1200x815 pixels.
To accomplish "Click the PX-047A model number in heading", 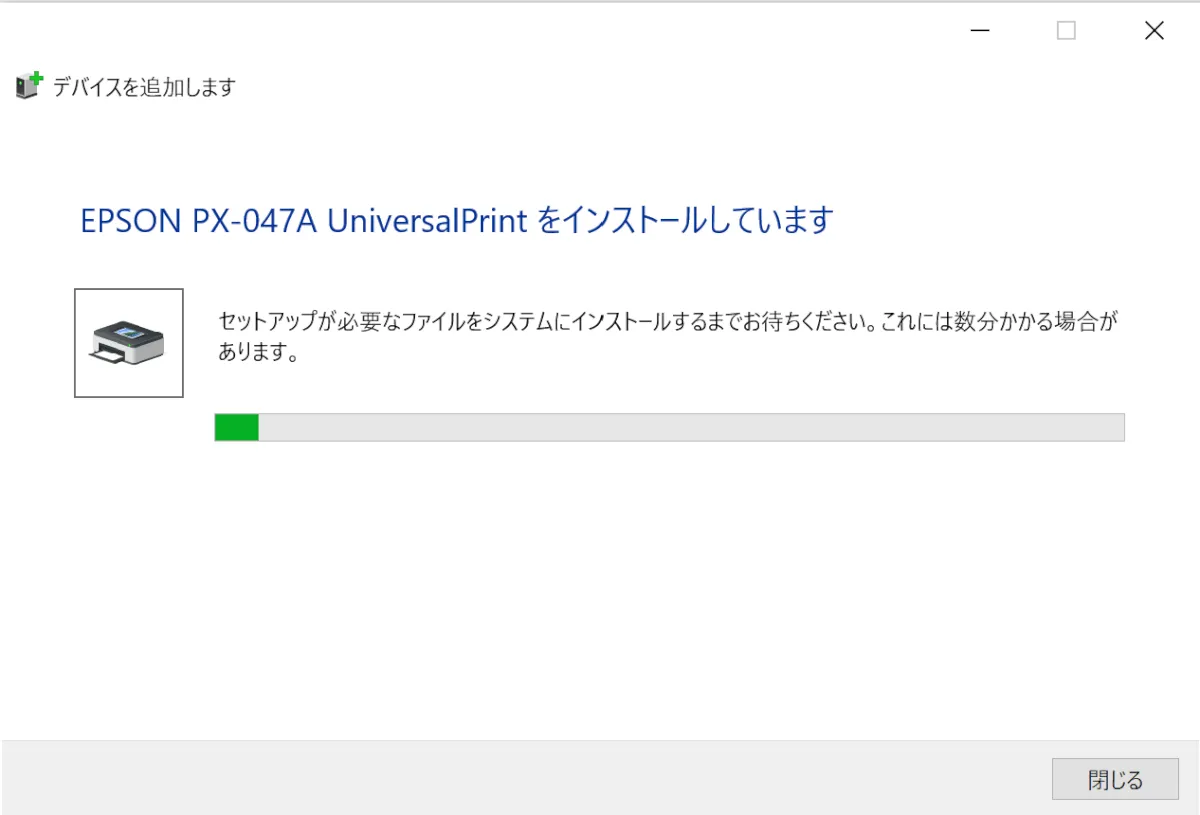I will click(x=253, y=220).
